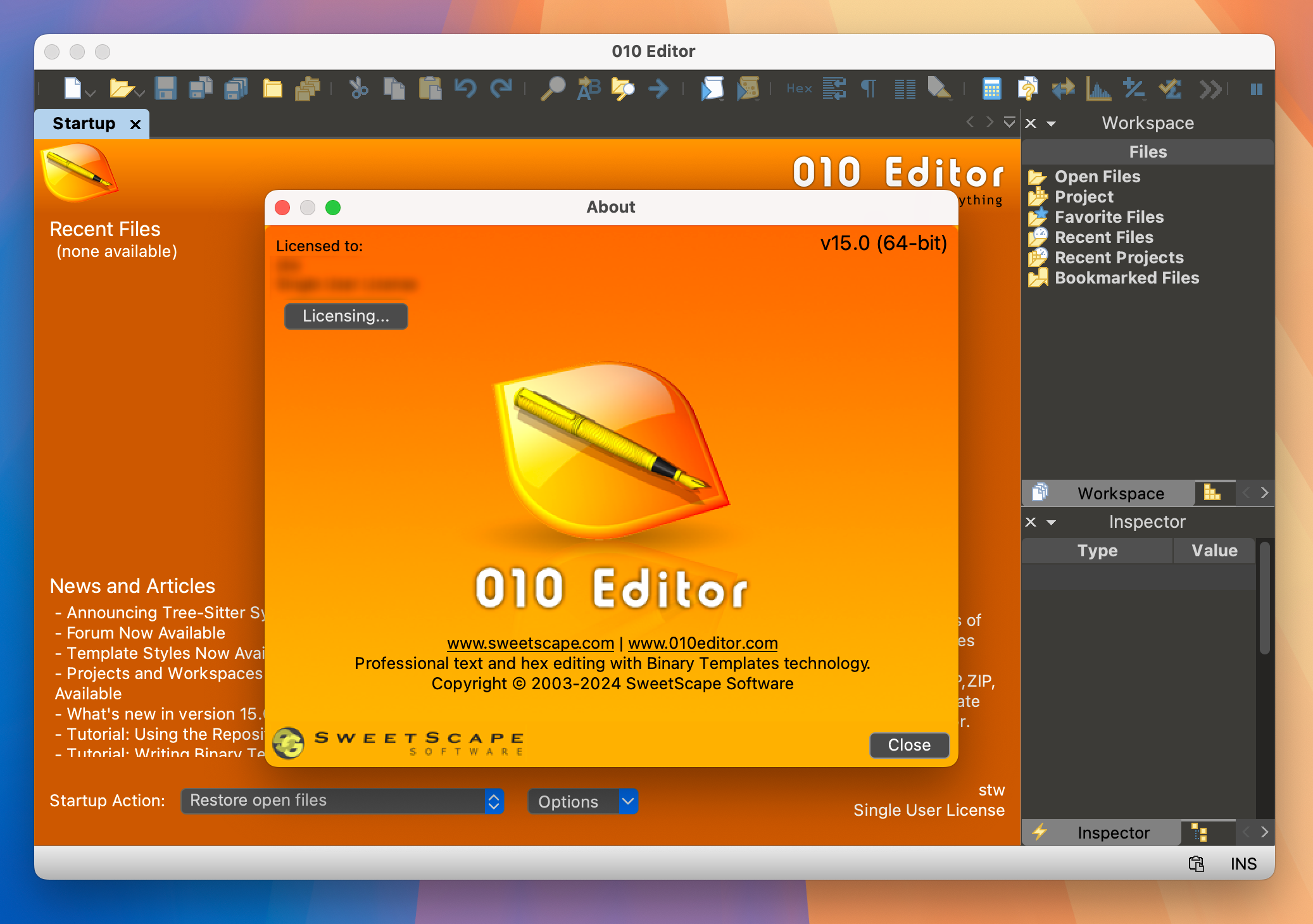Click the Redo arrow icon

(501, 89)
